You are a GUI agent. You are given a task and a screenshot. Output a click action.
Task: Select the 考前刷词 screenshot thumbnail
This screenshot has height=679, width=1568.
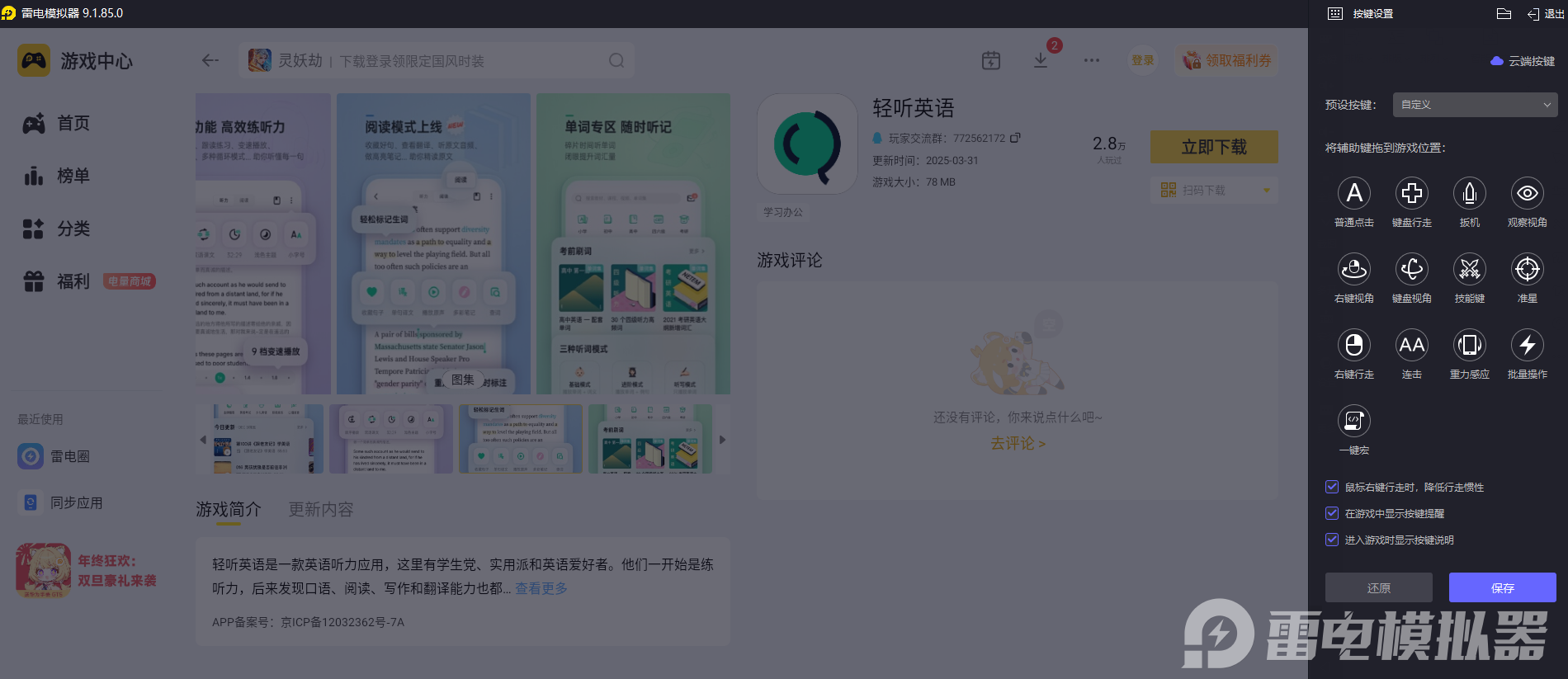[649, 439]
